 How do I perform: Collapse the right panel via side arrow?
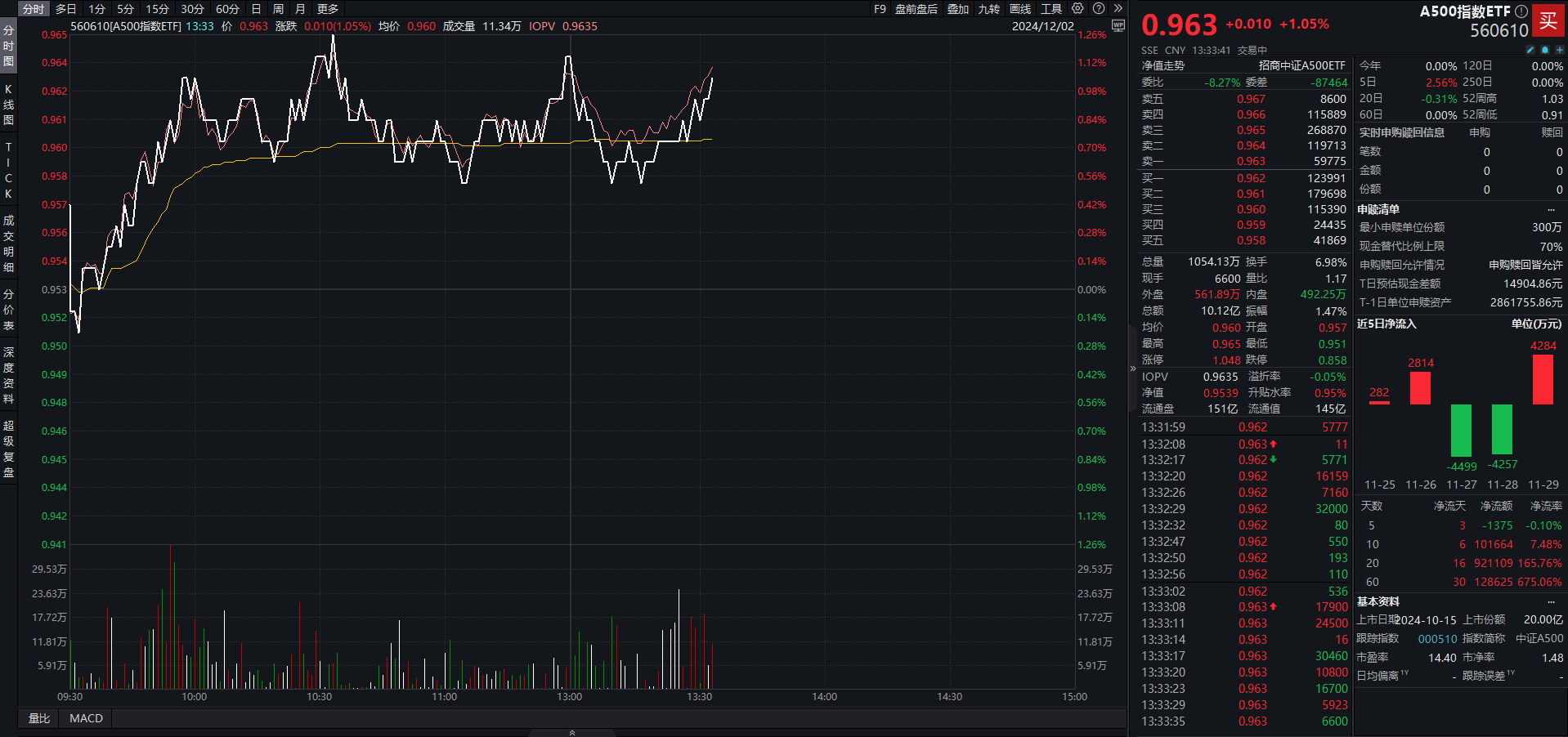[x=1133, y=368]
